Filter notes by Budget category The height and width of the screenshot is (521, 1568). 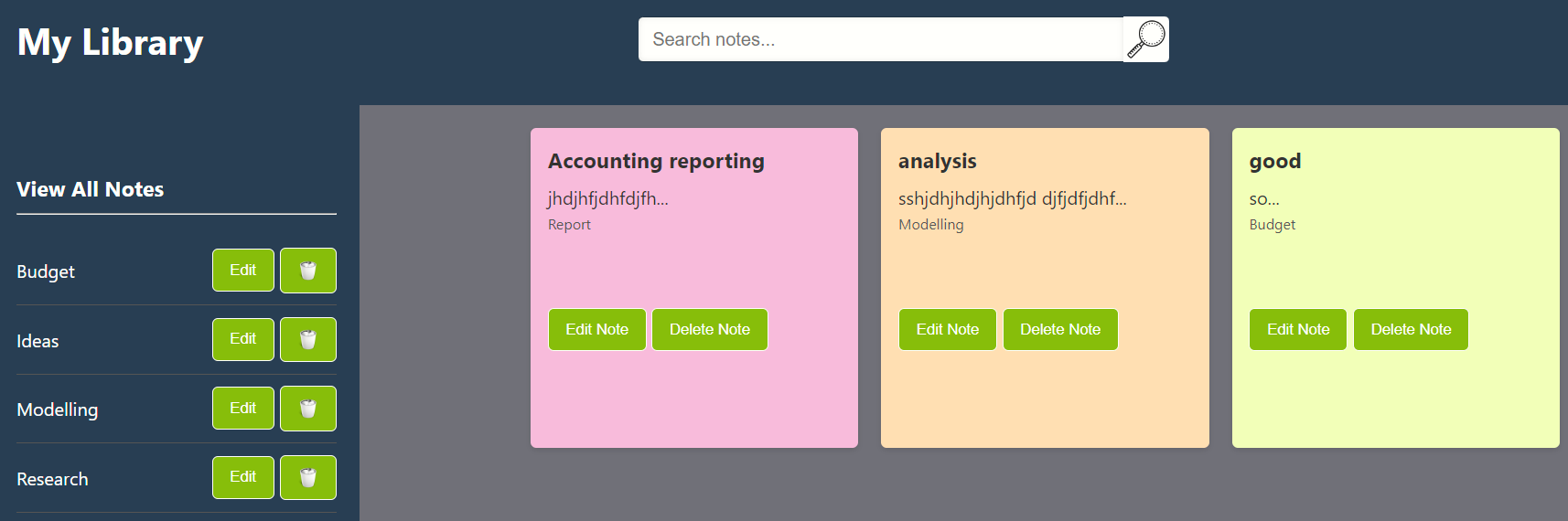pyautogui.click(x=46, y=271)
